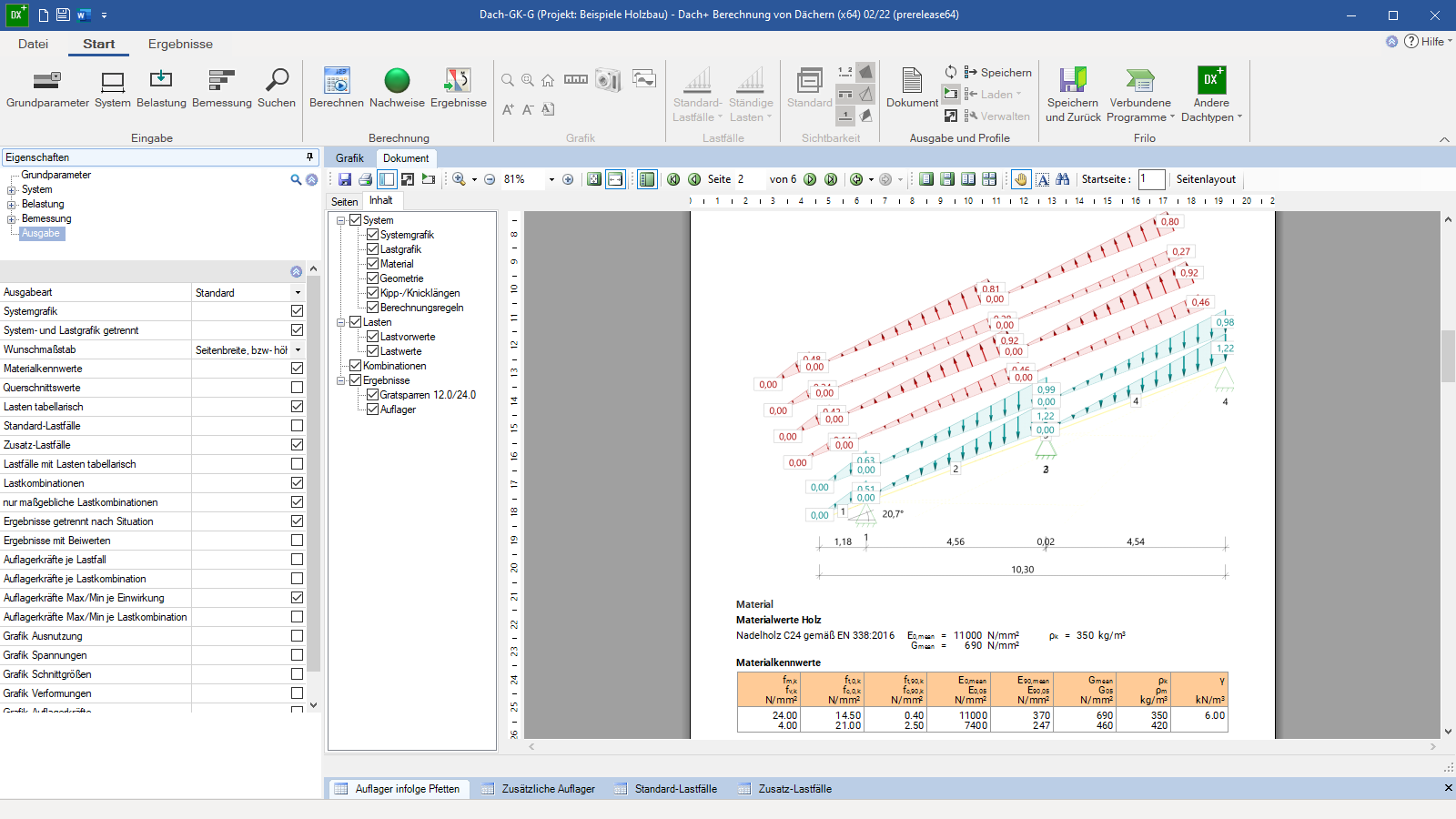
Task: Toggle Zusatz-Lastfälle checkbox in properties
Action: (x=297, y=445)
